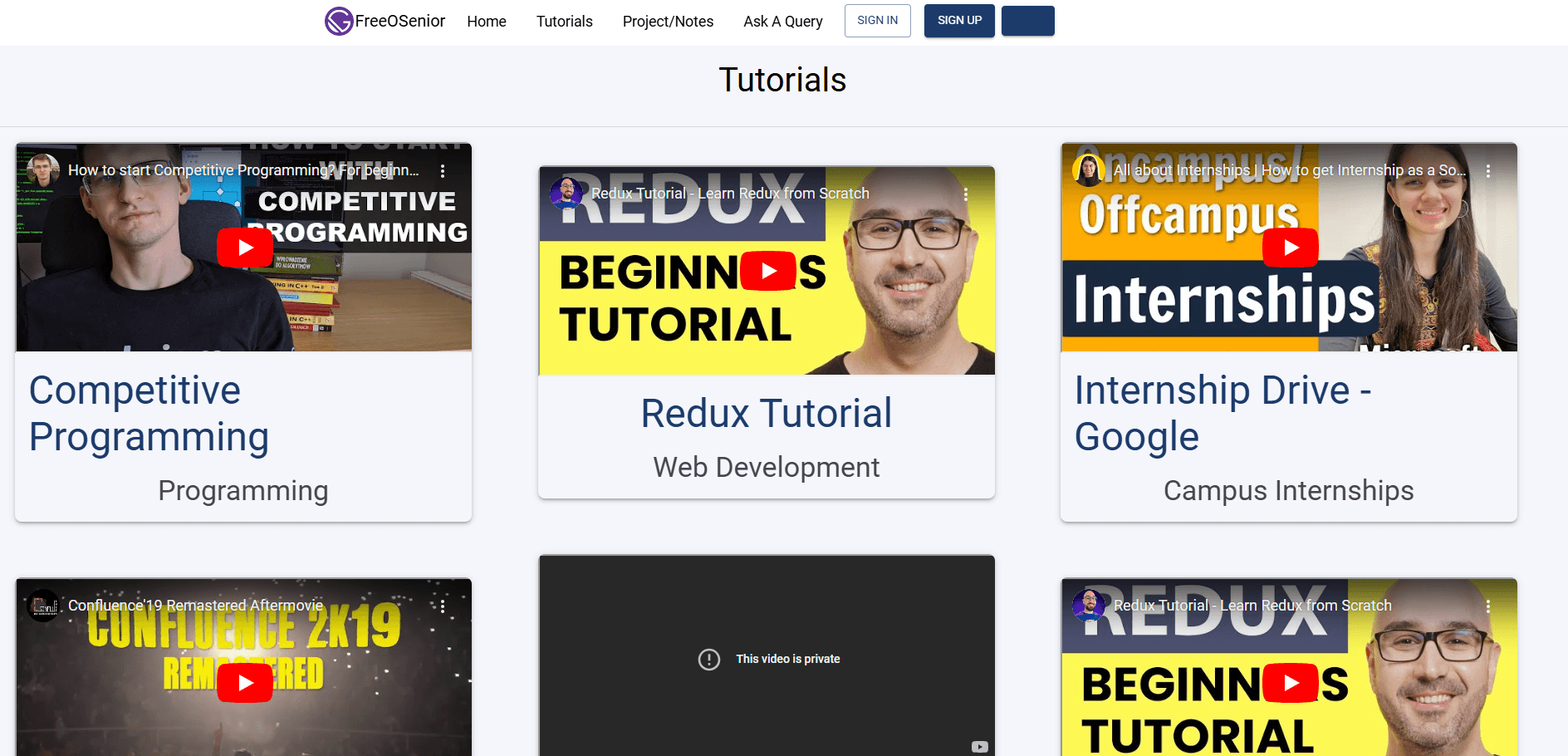The width and height of the screenshot is (1568, 756).
Task: Click the private video warning icon
Action: [x=709, y=659]
